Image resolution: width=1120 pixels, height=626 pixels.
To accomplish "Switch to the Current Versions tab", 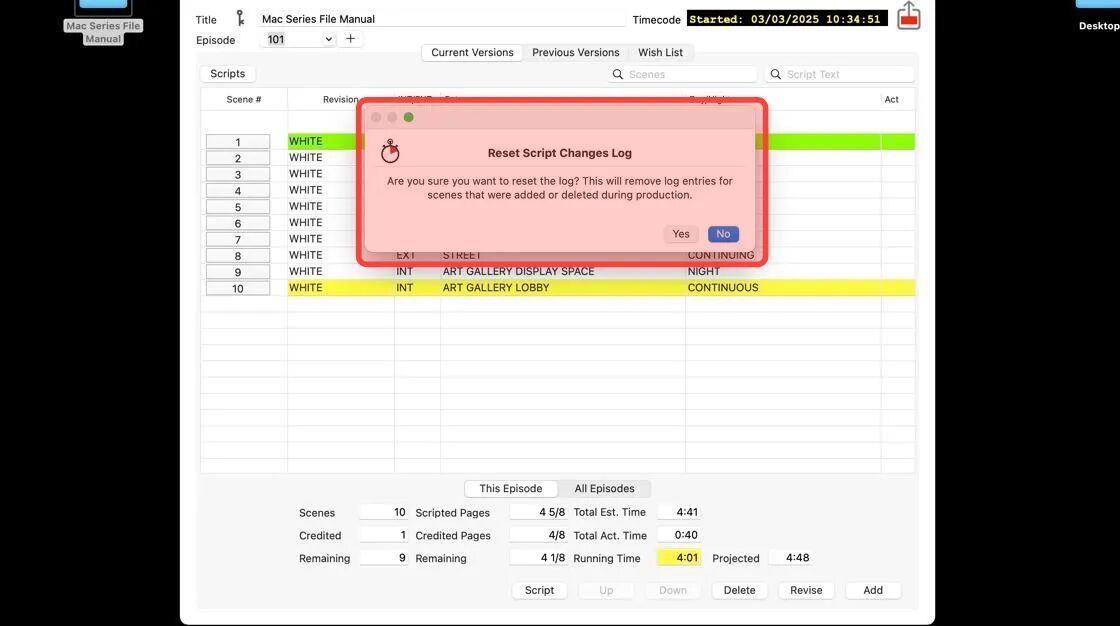I will 472,52.
